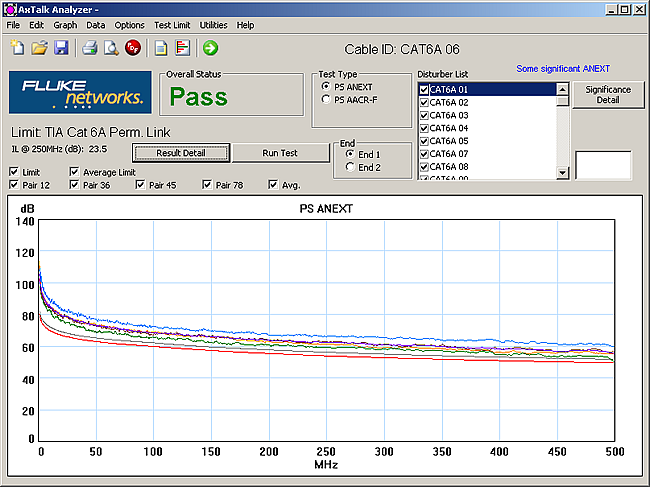Select End 2 radio option
The width and height of the screenshot is (650, 487).
[350, 167]
